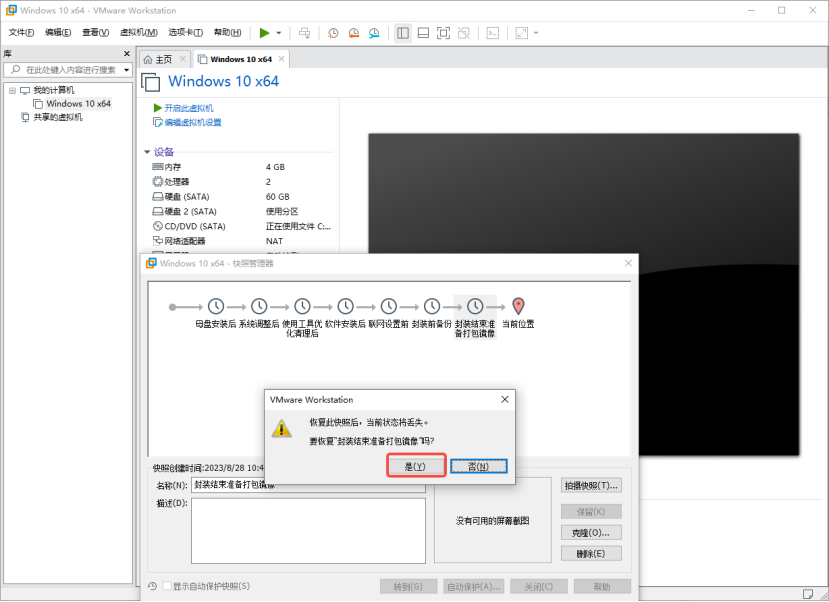Viewport: 829px width, 602px height.
Task: Collapse the 设备 devices section
Action: coord(147,152)
